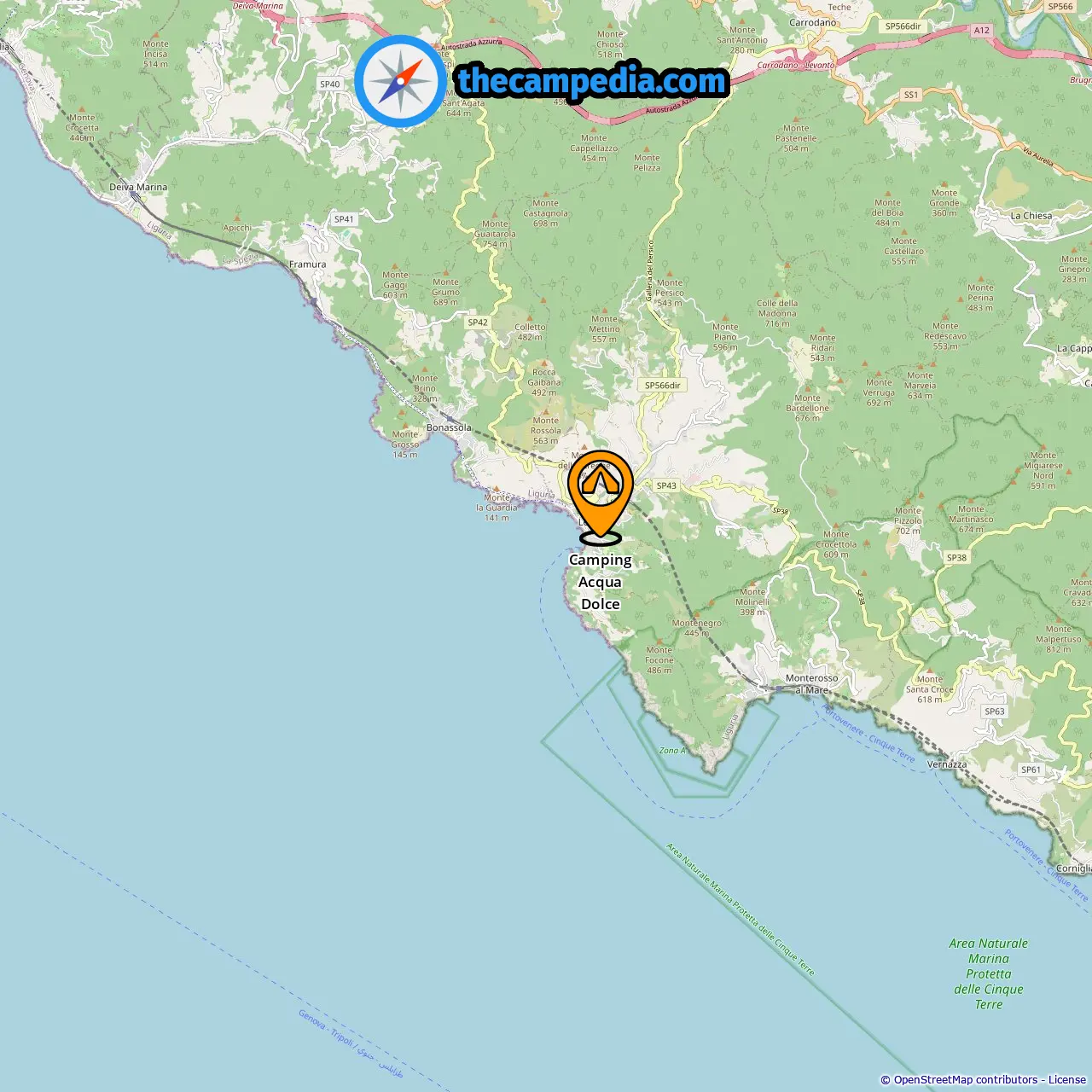Click Area Naturale Marina Protetta green label
This screenshot has width=1092, height=1092.
[x=989, y=973]
